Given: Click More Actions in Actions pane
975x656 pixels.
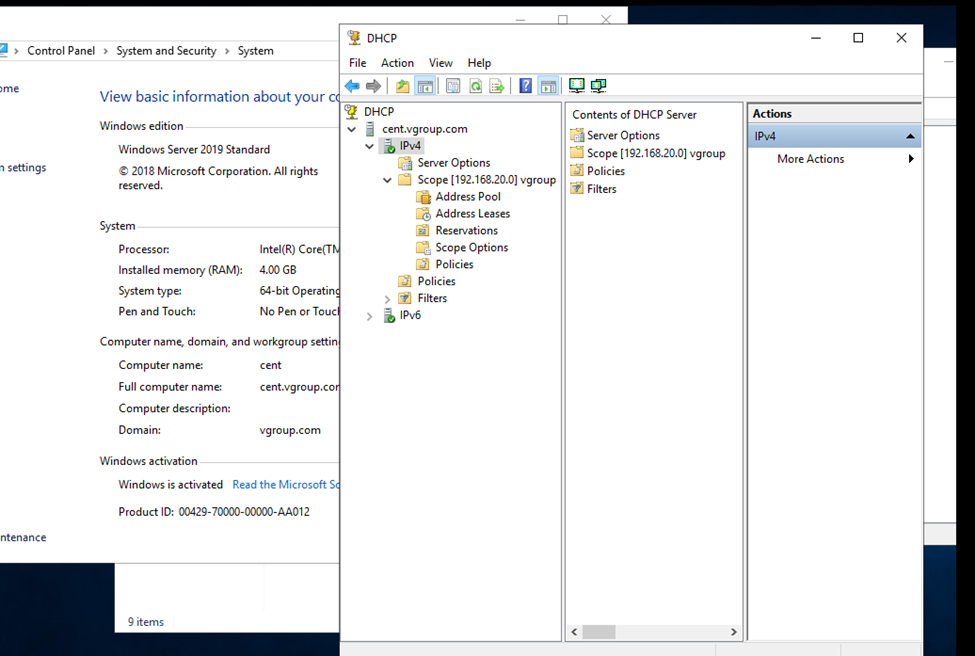Looking at the screenshot, I should pyautogui.click(x=810, y=159).
